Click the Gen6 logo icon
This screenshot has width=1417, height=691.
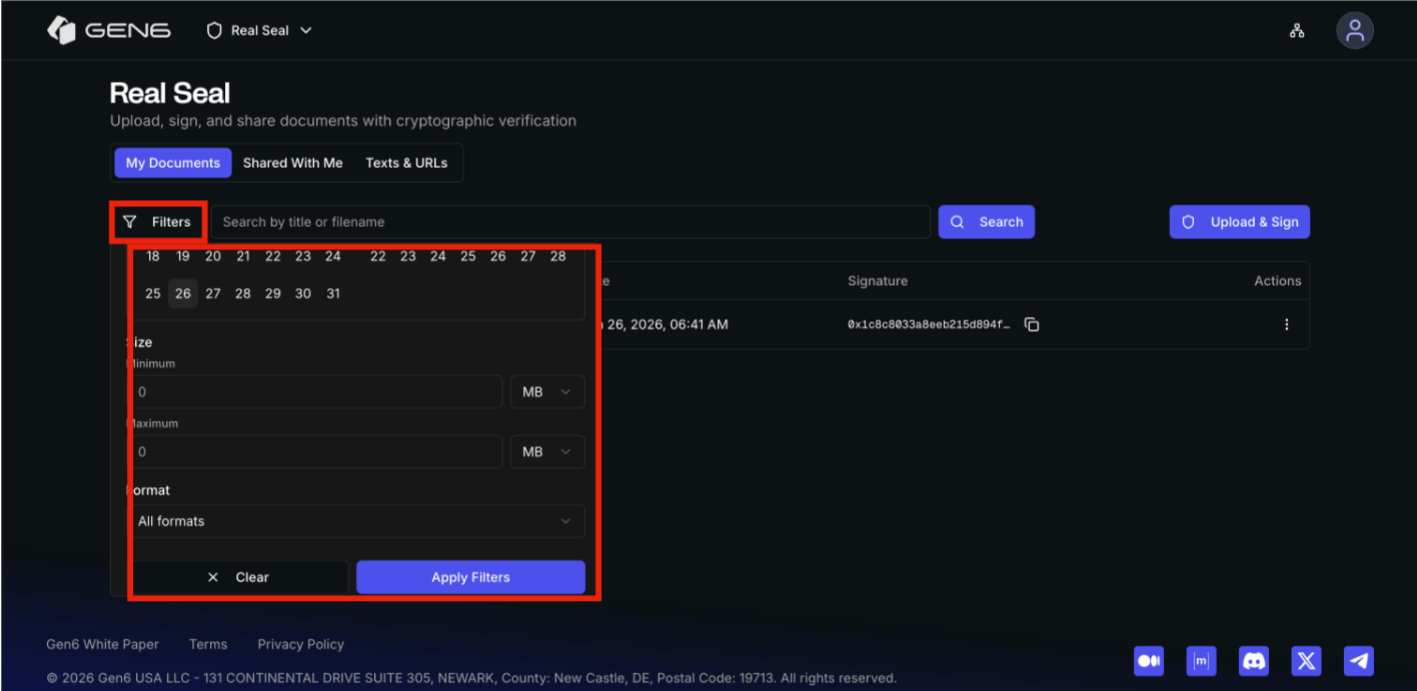coord(62,31)
